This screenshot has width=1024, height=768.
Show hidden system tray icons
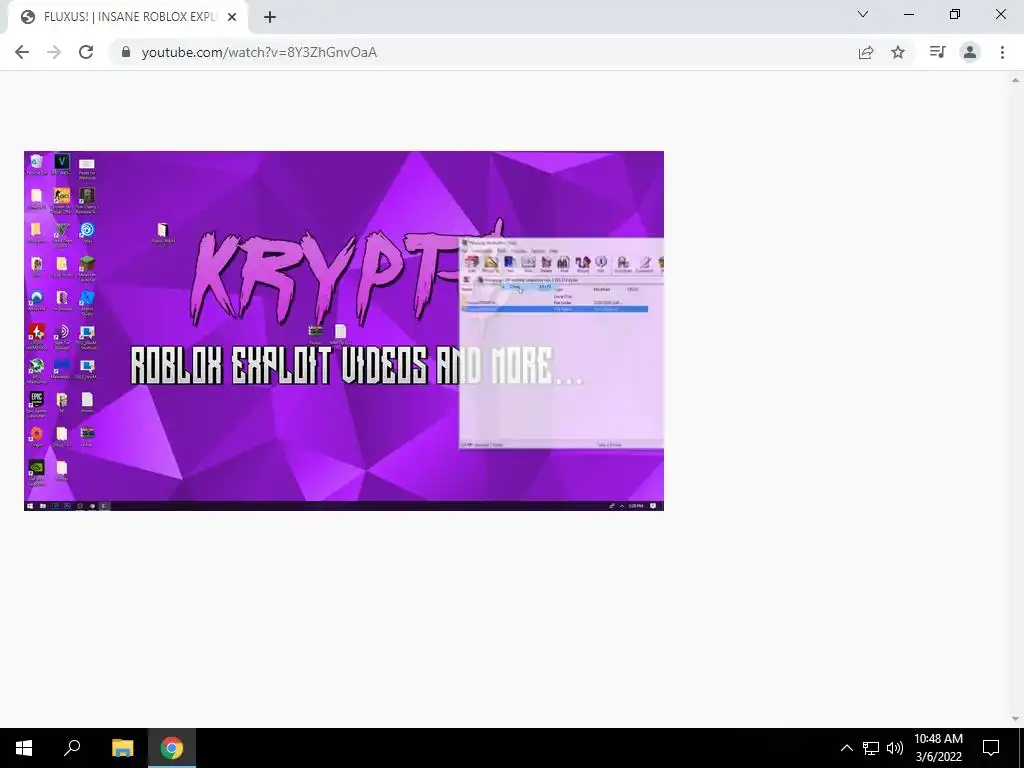click(846, 748)
